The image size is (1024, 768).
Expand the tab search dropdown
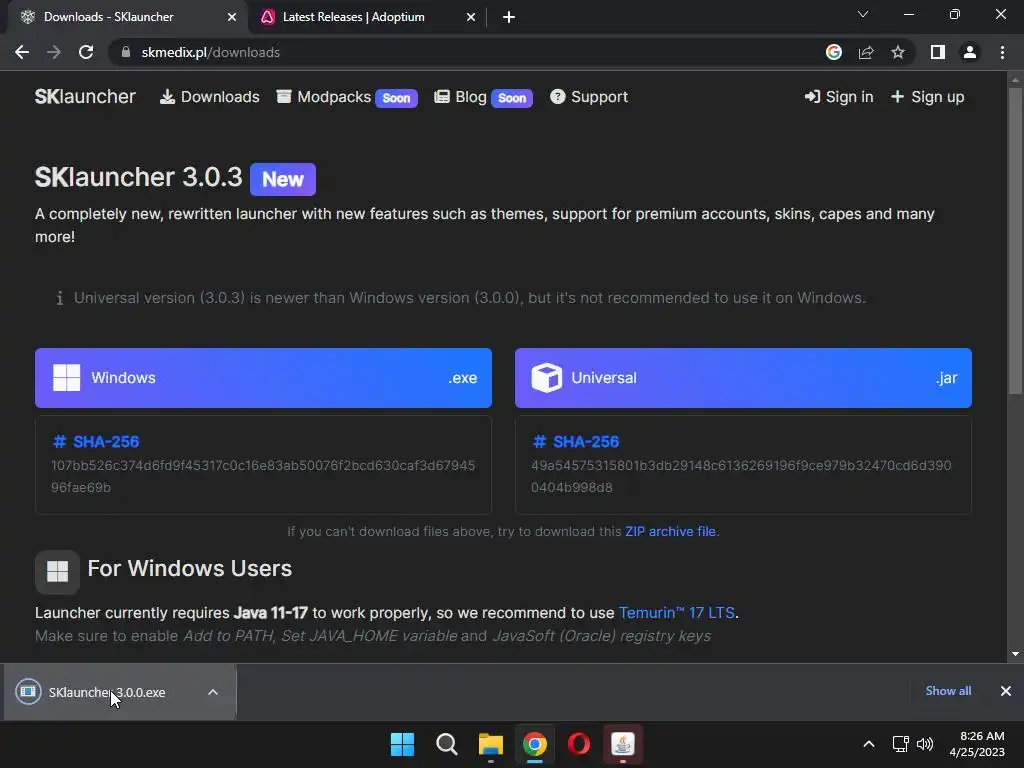(x=863, y=14)
